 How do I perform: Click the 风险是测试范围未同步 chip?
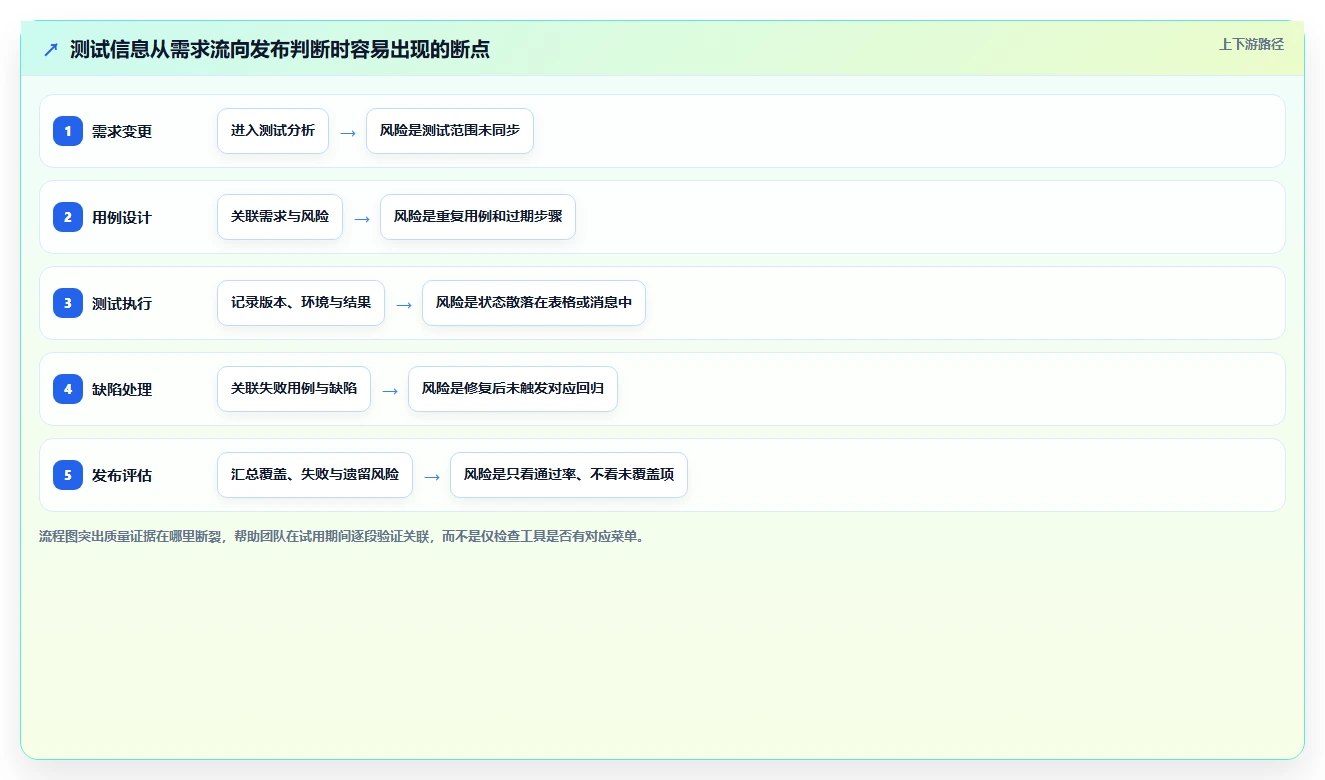pyautogui.click(x=450, y=131)
